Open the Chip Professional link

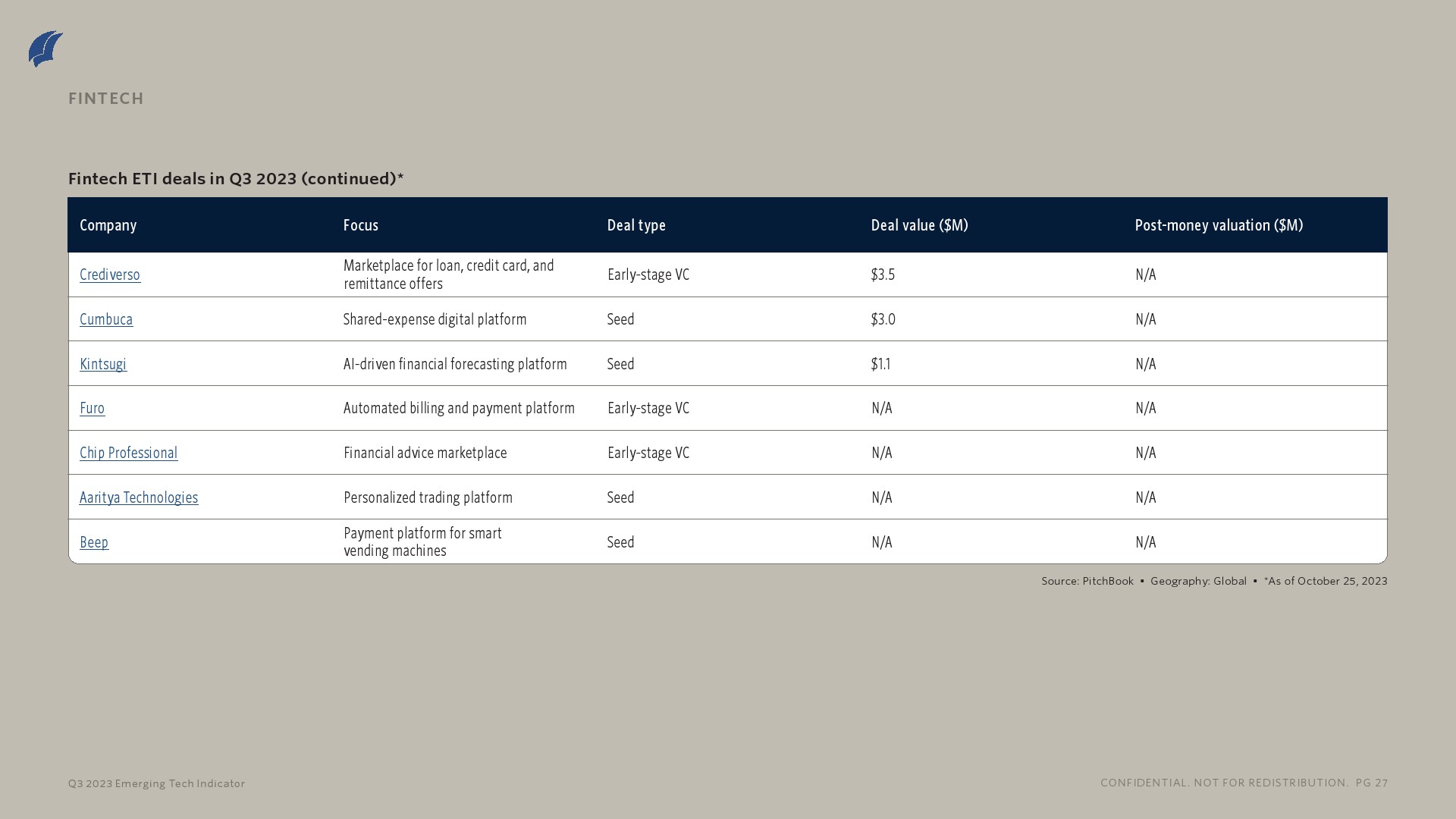pos(129,453)
